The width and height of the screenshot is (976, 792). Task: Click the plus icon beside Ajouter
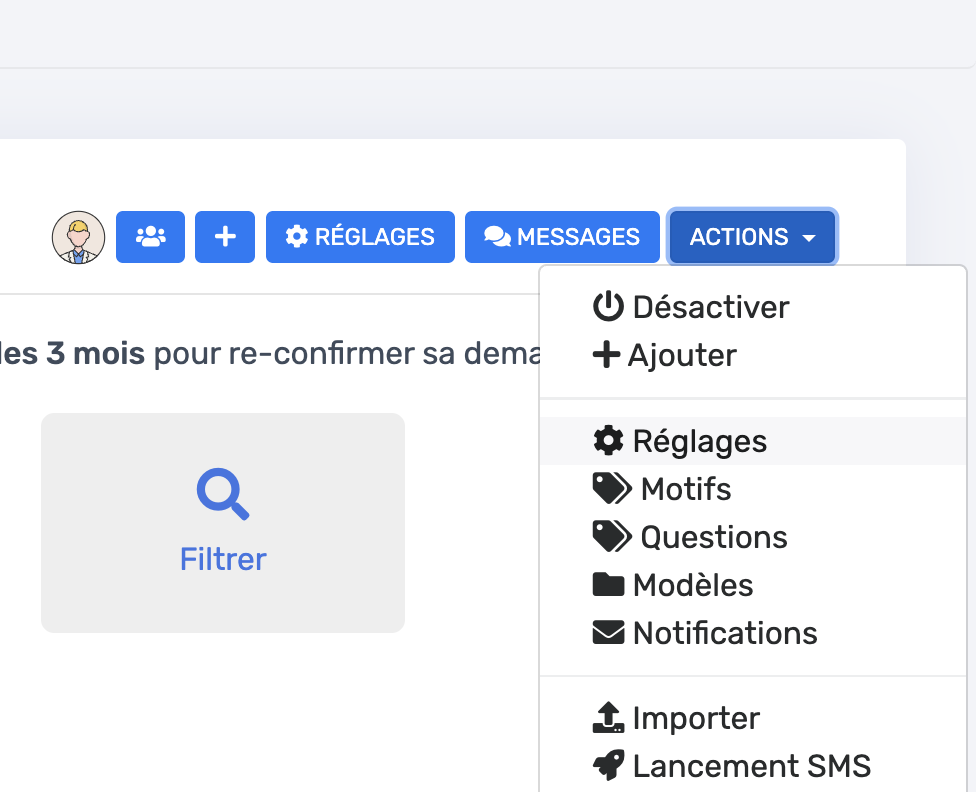tap(606, 355)
